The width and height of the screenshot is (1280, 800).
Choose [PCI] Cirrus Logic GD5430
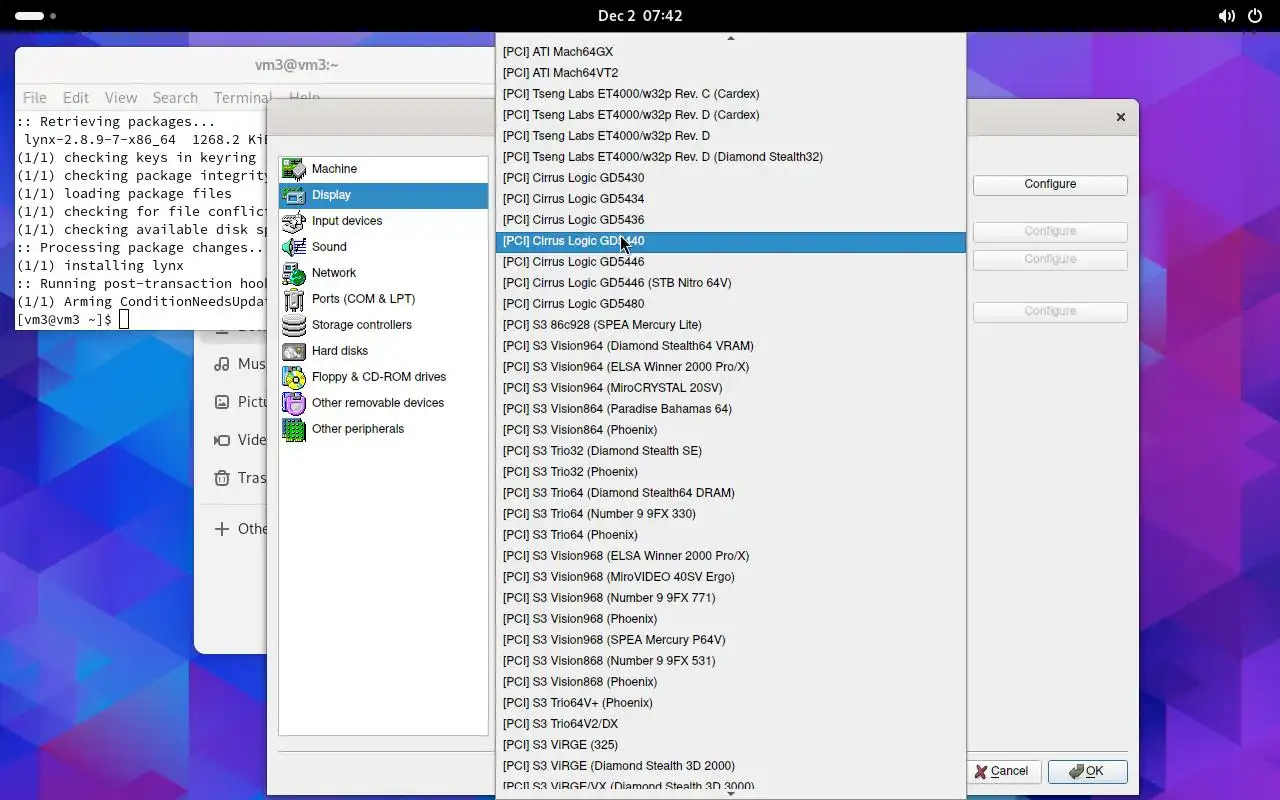point(731,178)
